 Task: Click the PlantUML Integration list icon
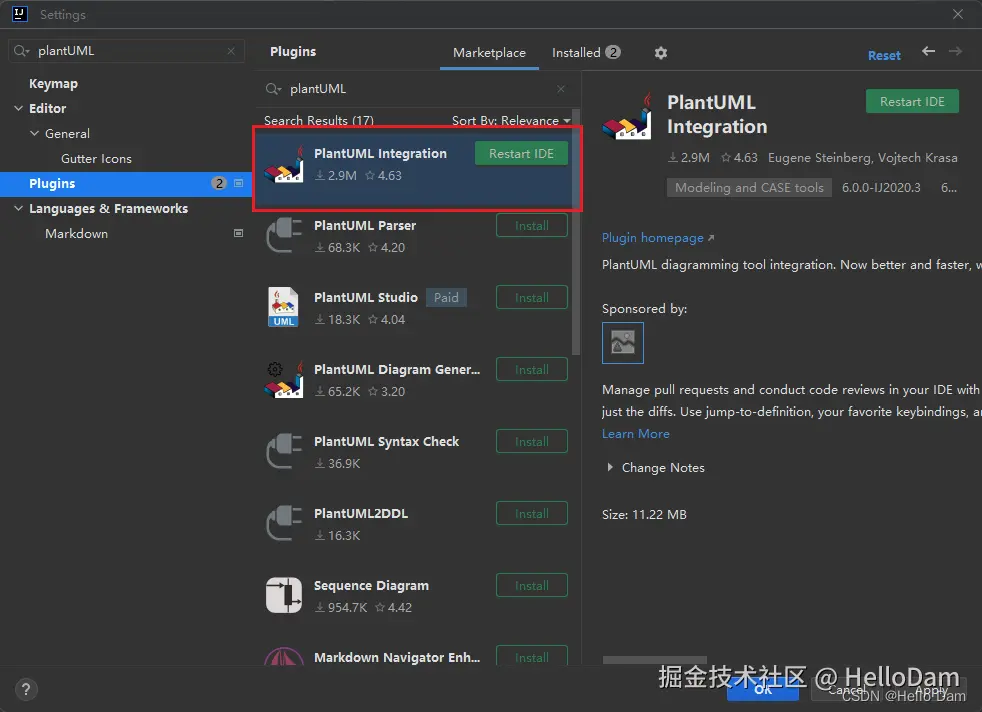pos(284,165)
